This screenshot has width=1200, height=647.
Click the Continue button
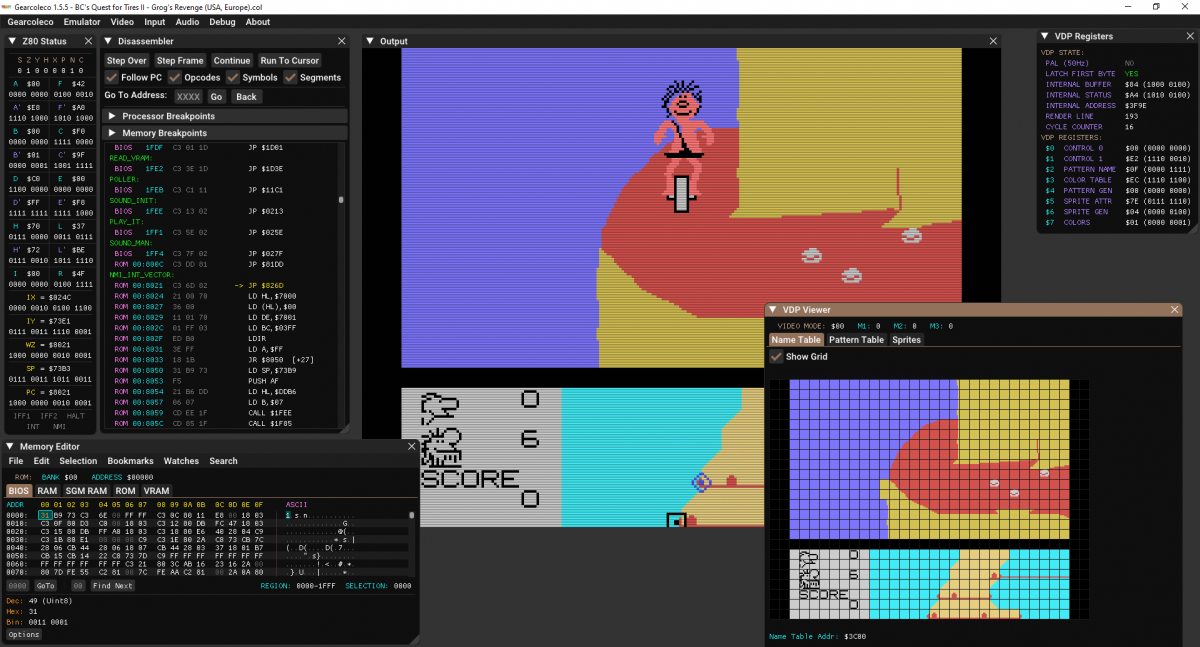pos(232,60)
